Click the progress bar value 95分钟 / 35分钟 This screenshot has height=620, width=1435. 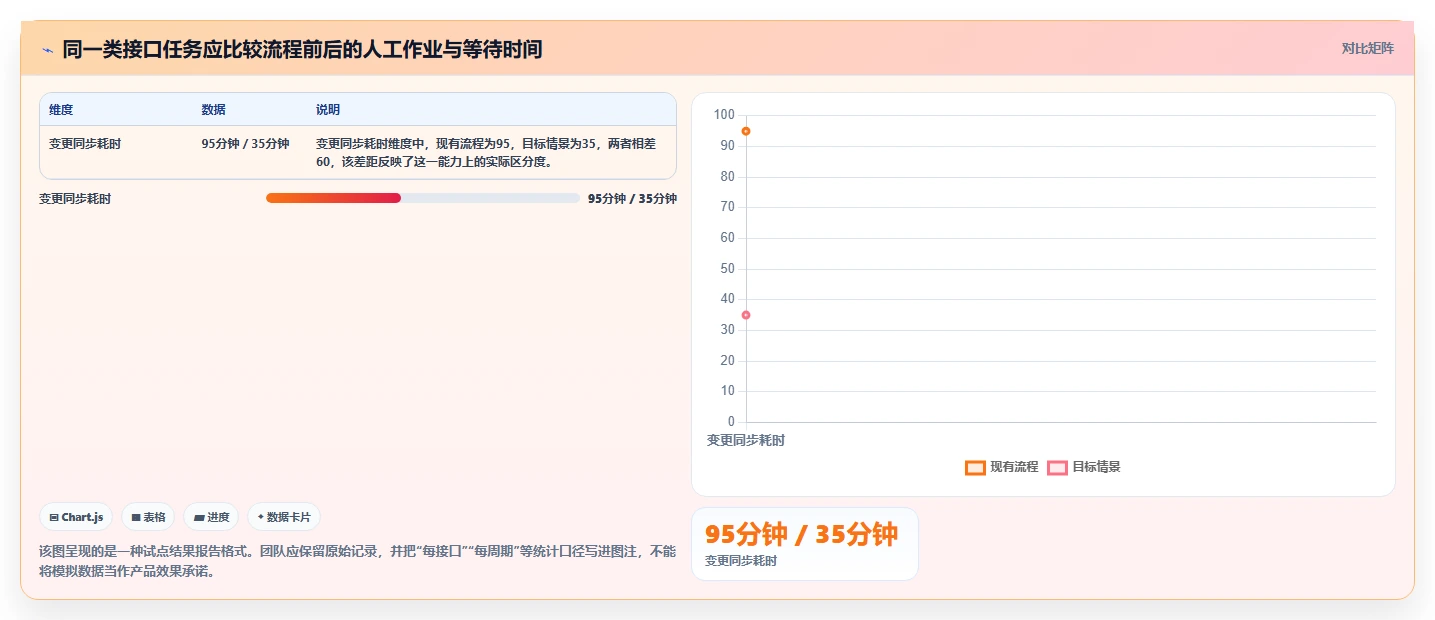tap(632, 199)
